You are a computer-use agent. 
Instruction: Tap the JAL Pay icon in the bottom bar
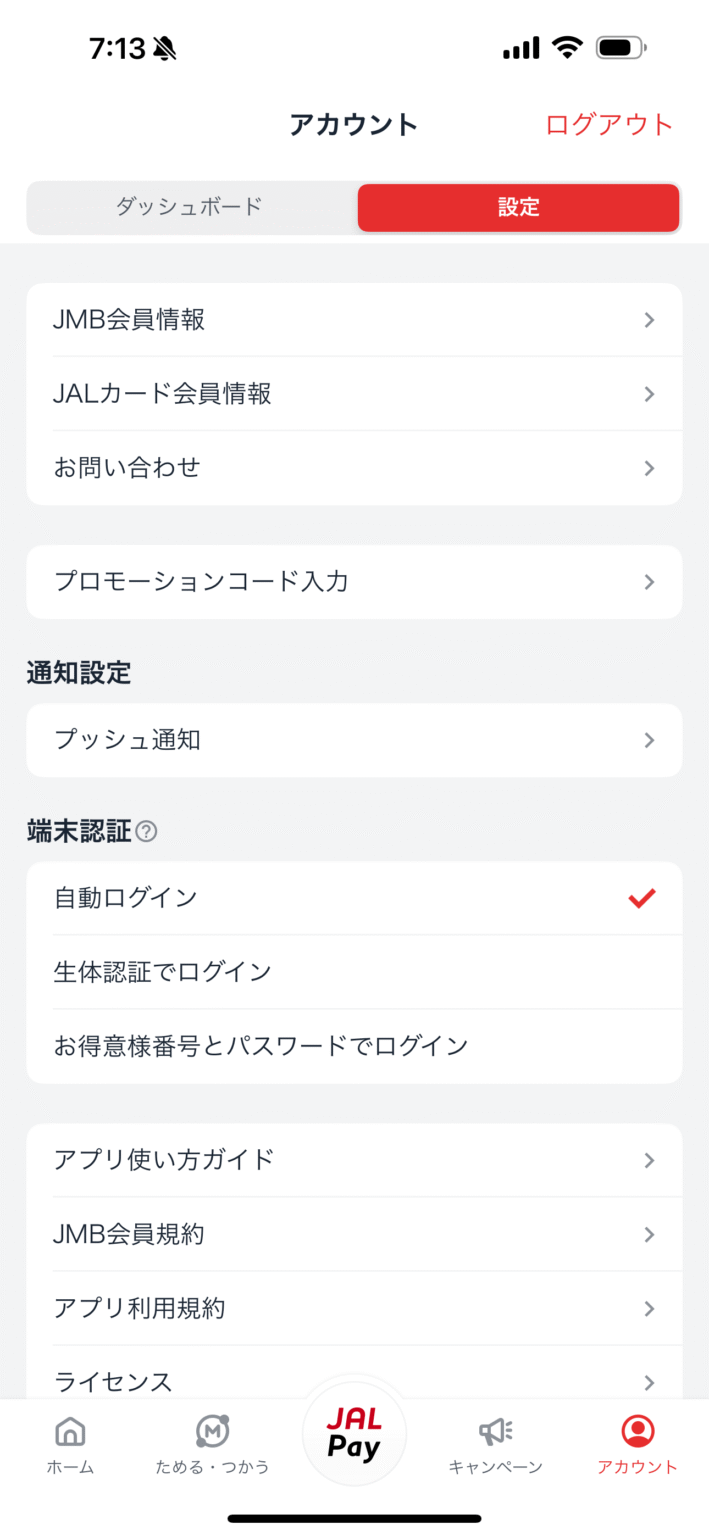pyautogui.click(x=354, y=1432)
